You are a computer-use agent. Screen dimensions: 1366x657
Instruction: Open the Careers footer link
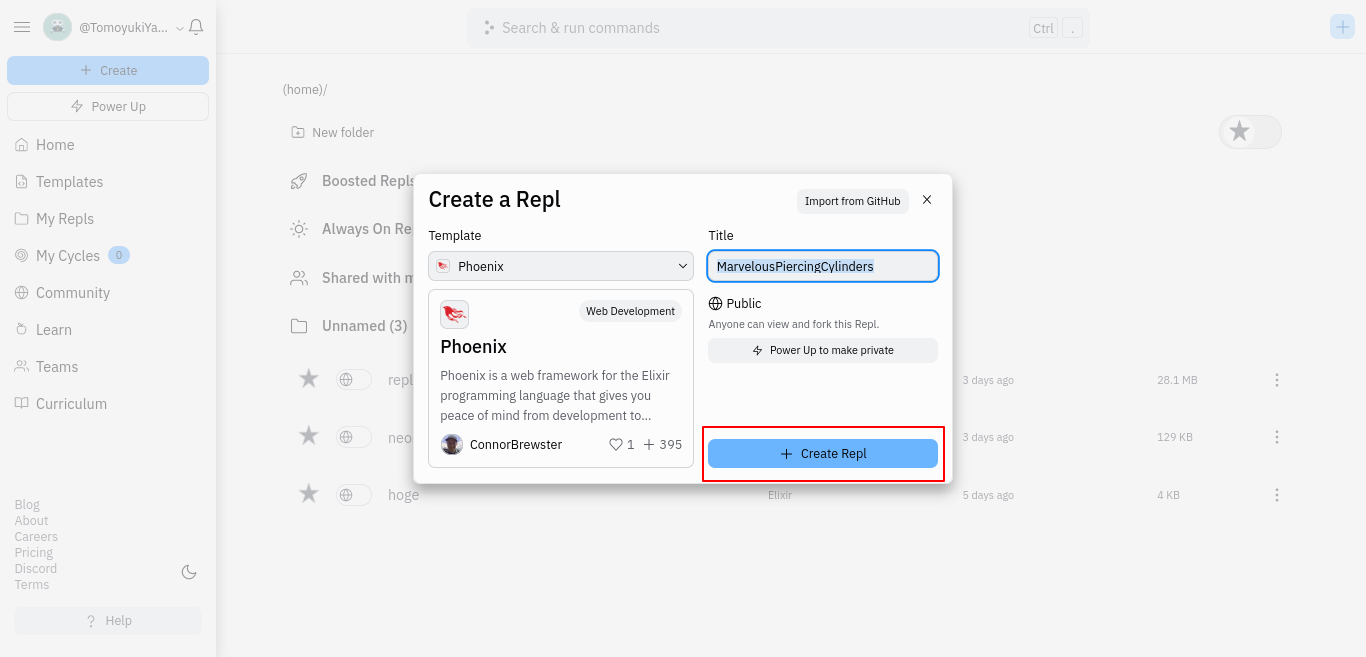(36, 537)
